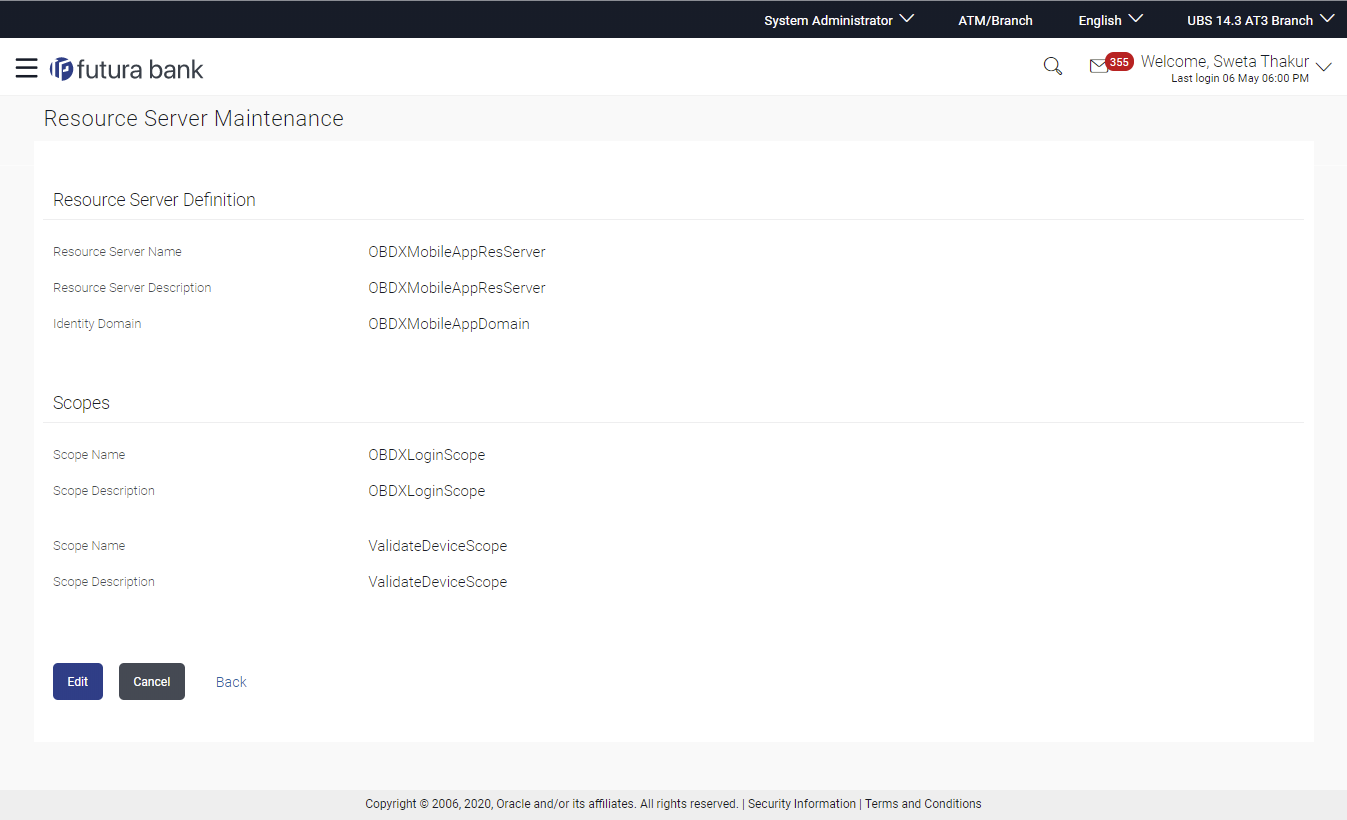1347x820 pixels.
Task: Click the Scopes section heading
Action: [x=81, y=403]
